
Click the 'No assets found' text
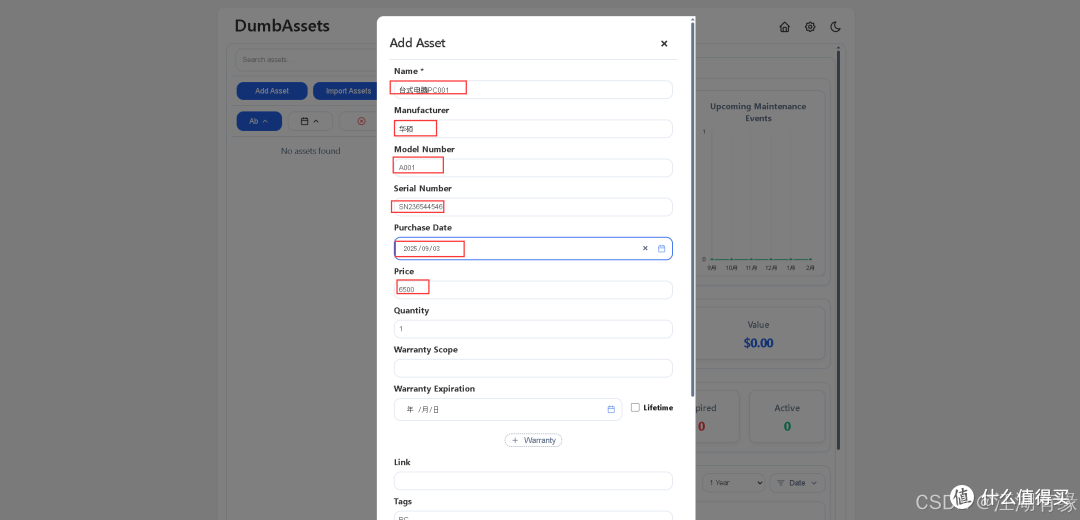311,151
